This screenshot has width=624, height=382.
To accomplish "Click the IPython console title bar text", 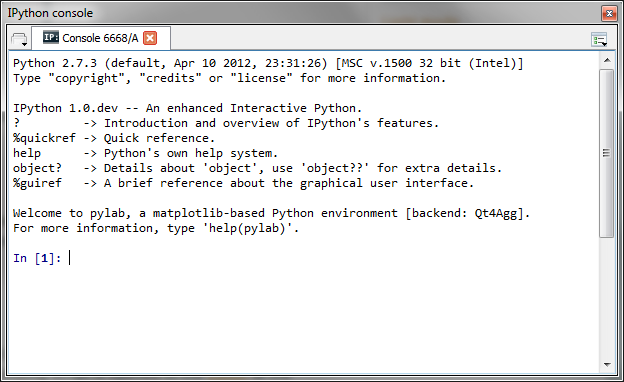I will [x=50, y=13].
